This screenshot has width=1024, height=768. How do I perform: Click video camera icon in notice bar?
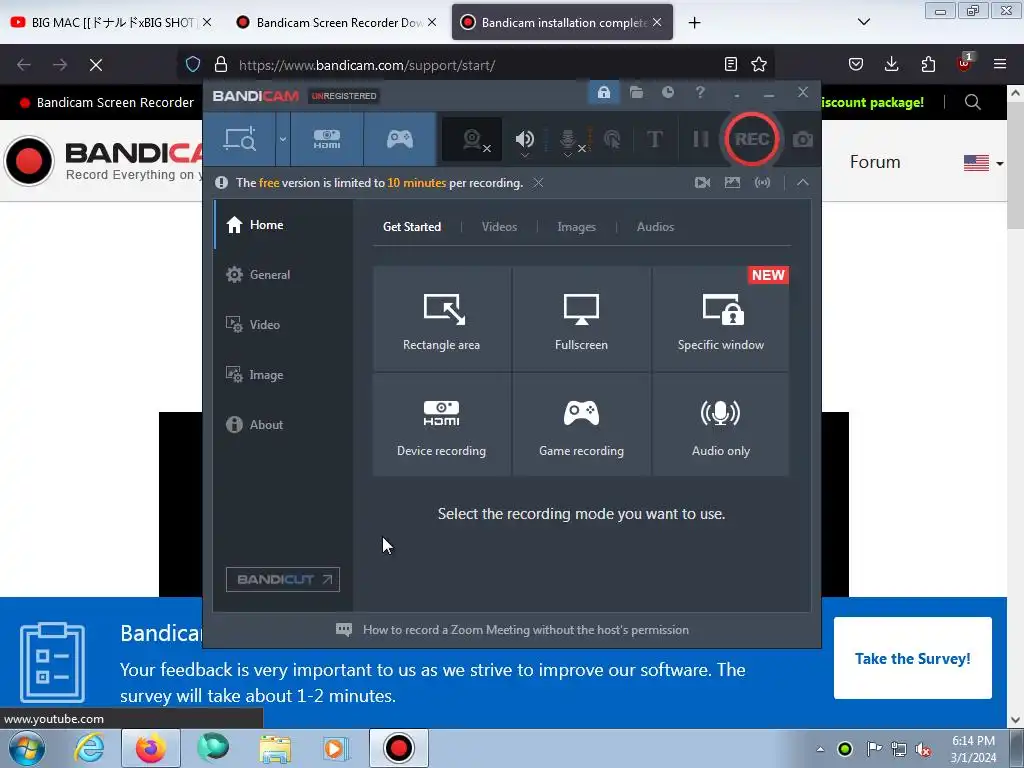coord(702,183)
